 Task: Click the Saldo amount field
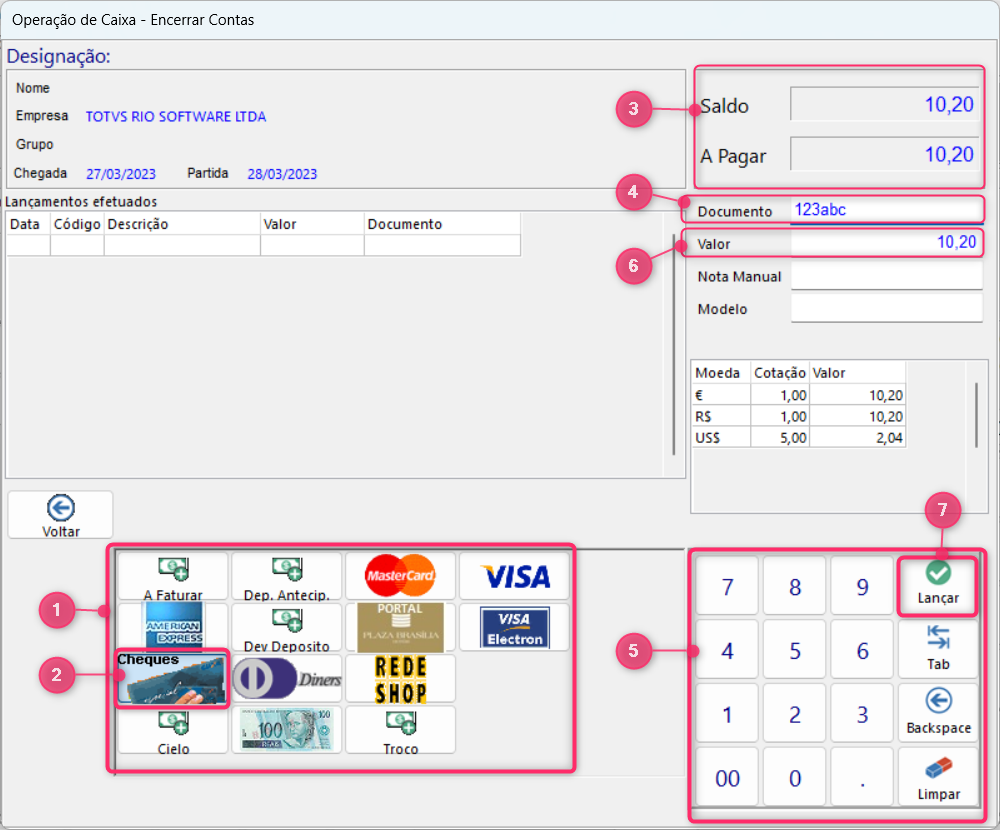pyautogui.click(x=885, y=104)
